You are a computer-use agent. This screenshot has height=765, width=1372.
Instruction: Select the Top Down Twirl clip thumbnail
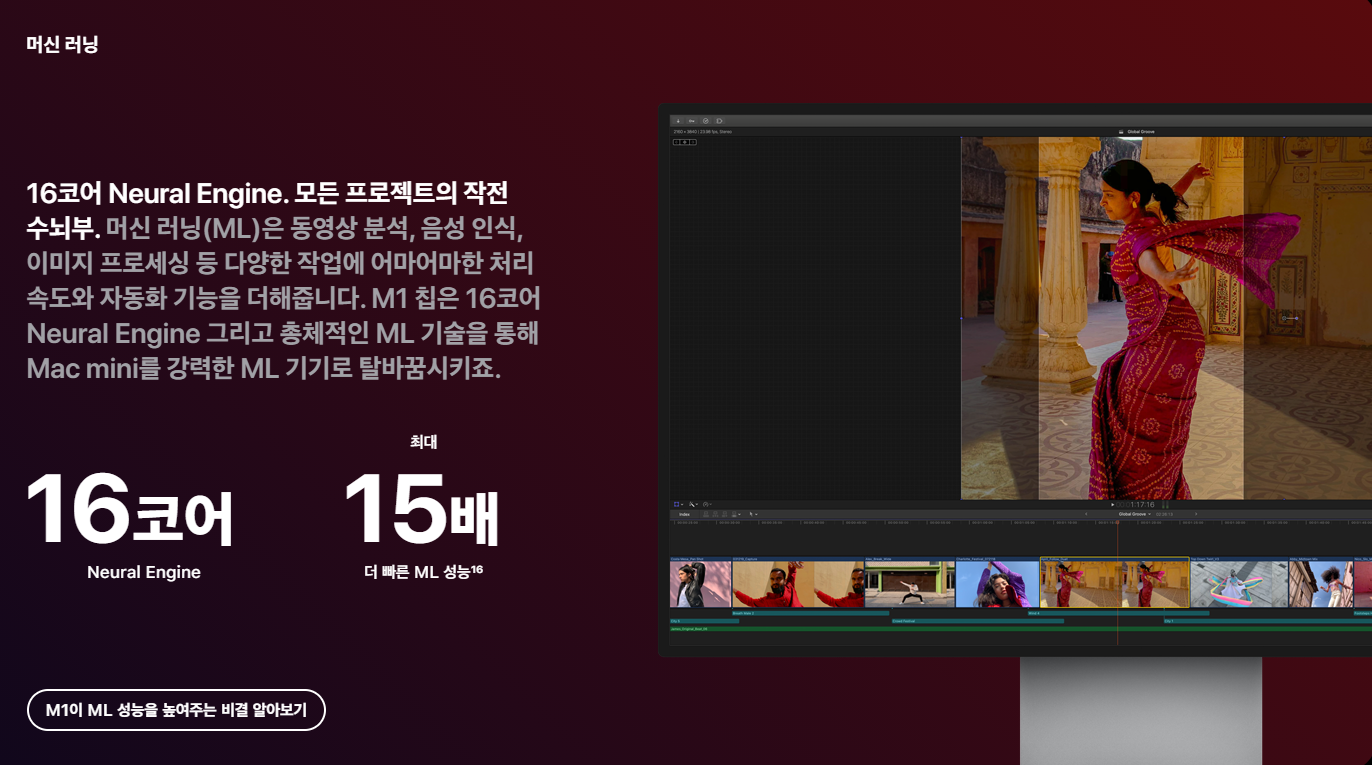point(1239,583)
